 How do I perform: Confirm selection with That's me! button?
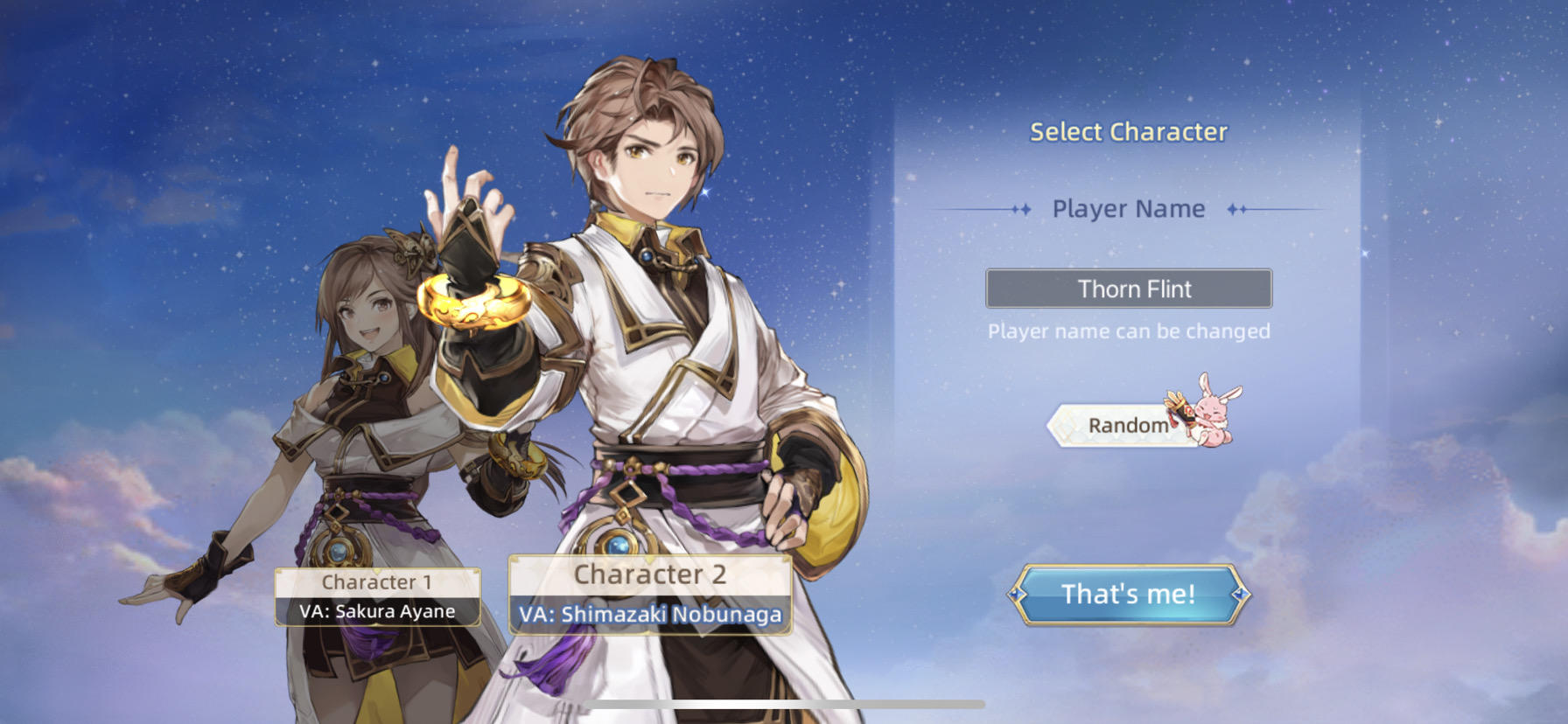click(x=1128, y=595)
